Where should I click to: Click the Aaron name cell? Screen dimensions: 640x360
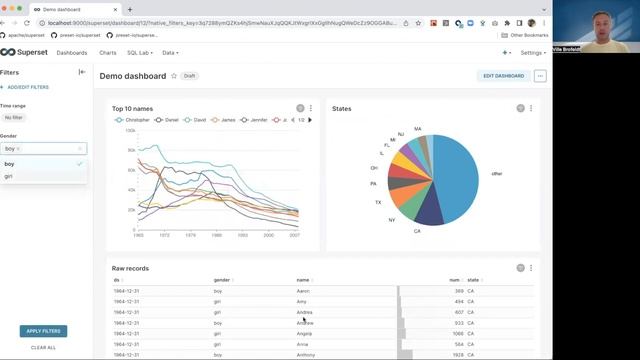point(303,291)
